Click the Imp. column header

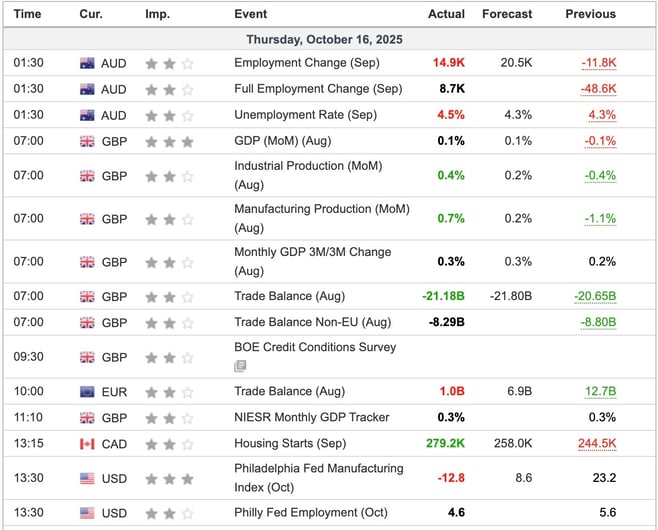[157, 14]
